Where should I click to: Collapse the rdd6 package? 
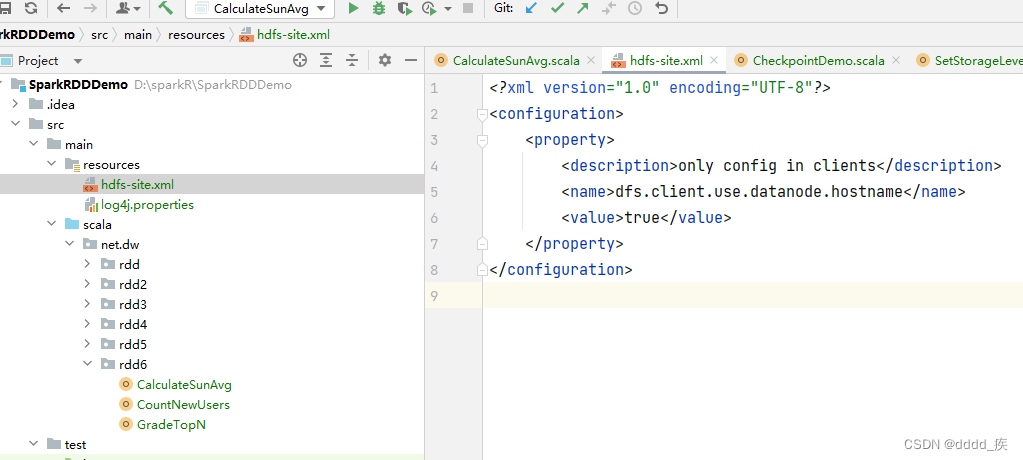click(x=88, y=364)
